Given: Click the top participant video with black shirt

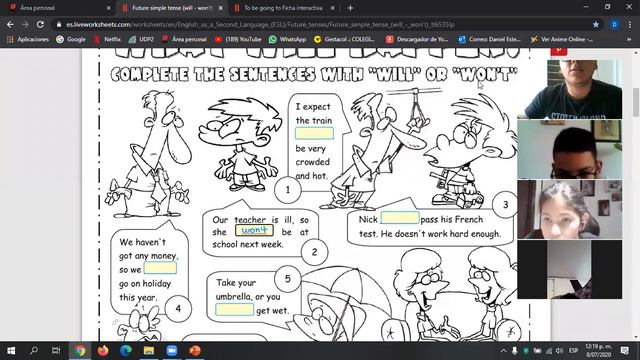Looking at the screenshot, I should [570, 89].
